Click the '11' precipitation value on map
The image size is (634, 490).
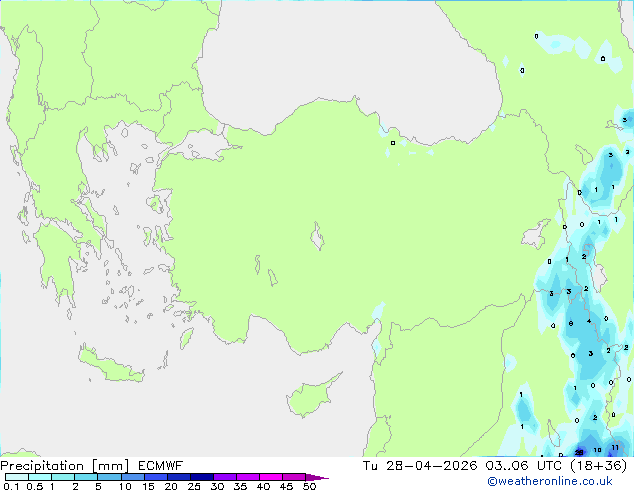coord(615,448)
